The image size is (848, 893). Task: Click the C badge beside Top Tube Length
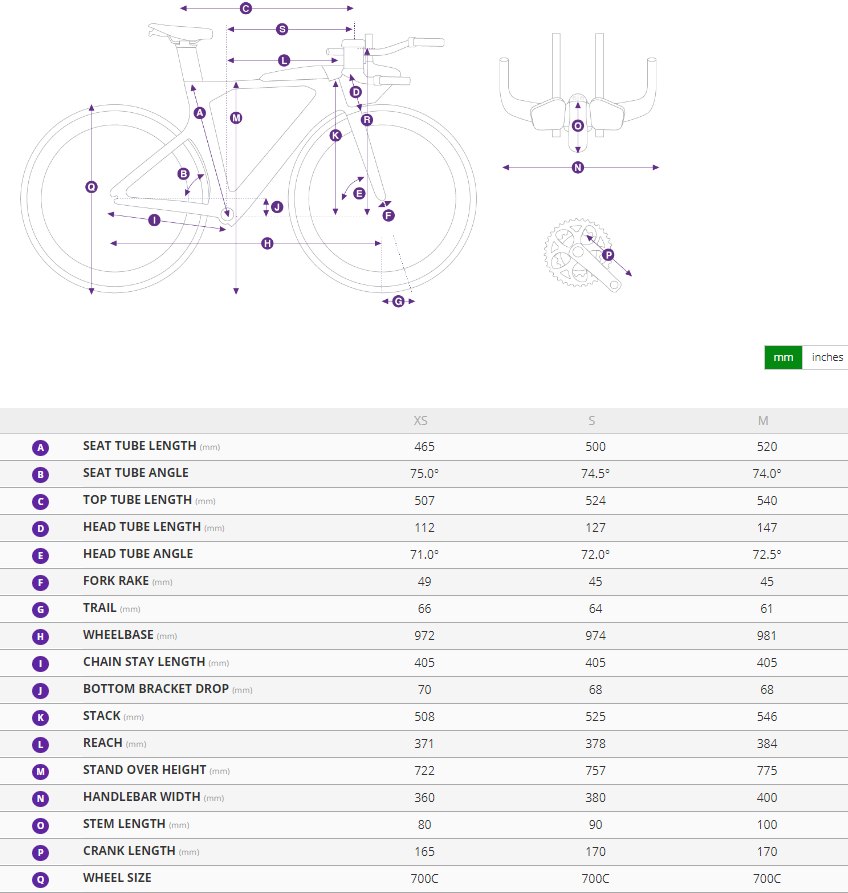(x=40, y=501)
